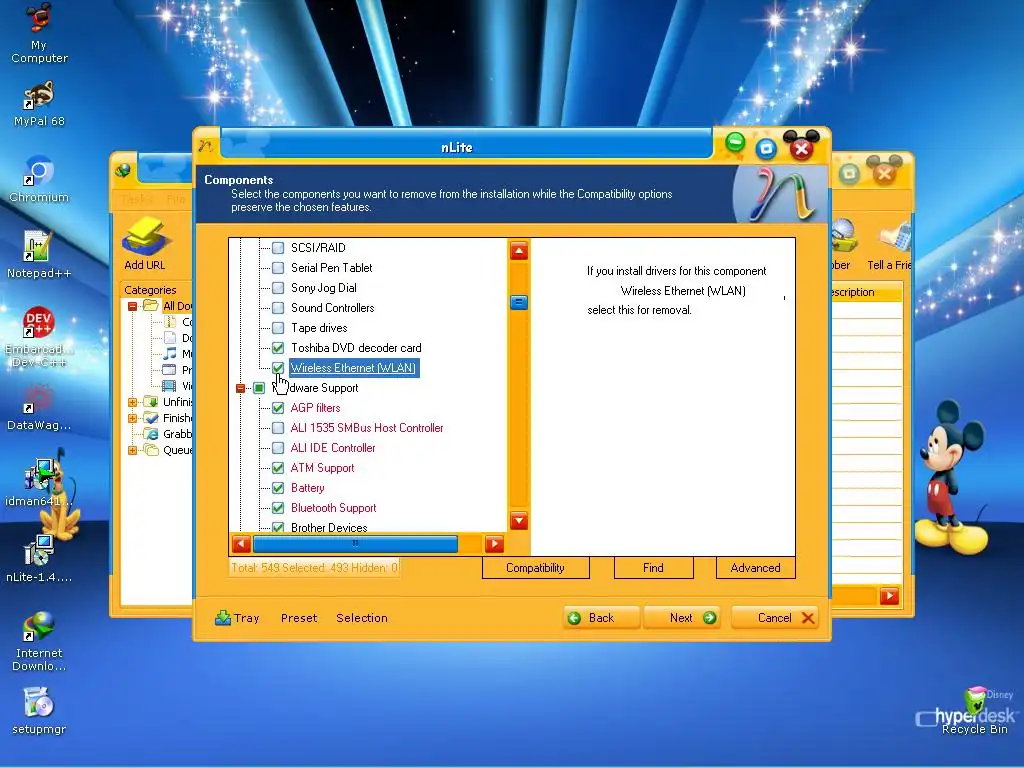The image size is (1024, 768).
Task: Select the Grabber category icon
Action: point(151,434)
